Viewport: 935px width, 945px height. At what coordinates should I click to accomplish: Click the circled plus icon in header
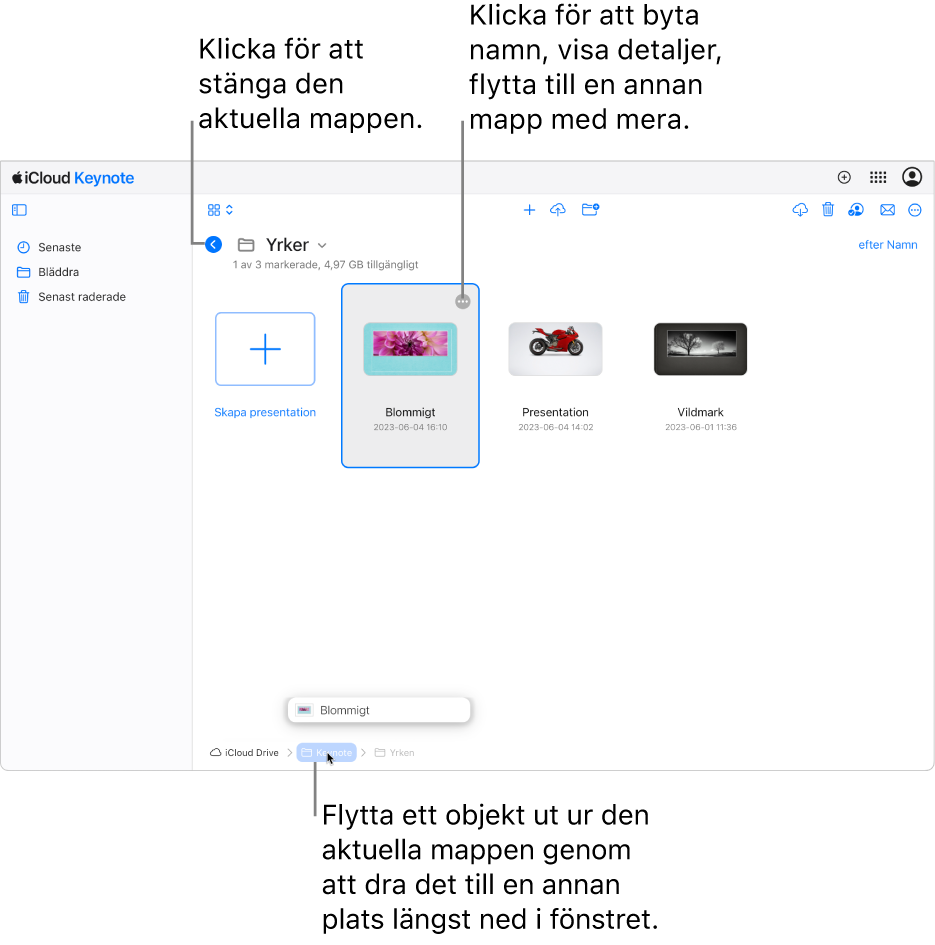[844, 177]
